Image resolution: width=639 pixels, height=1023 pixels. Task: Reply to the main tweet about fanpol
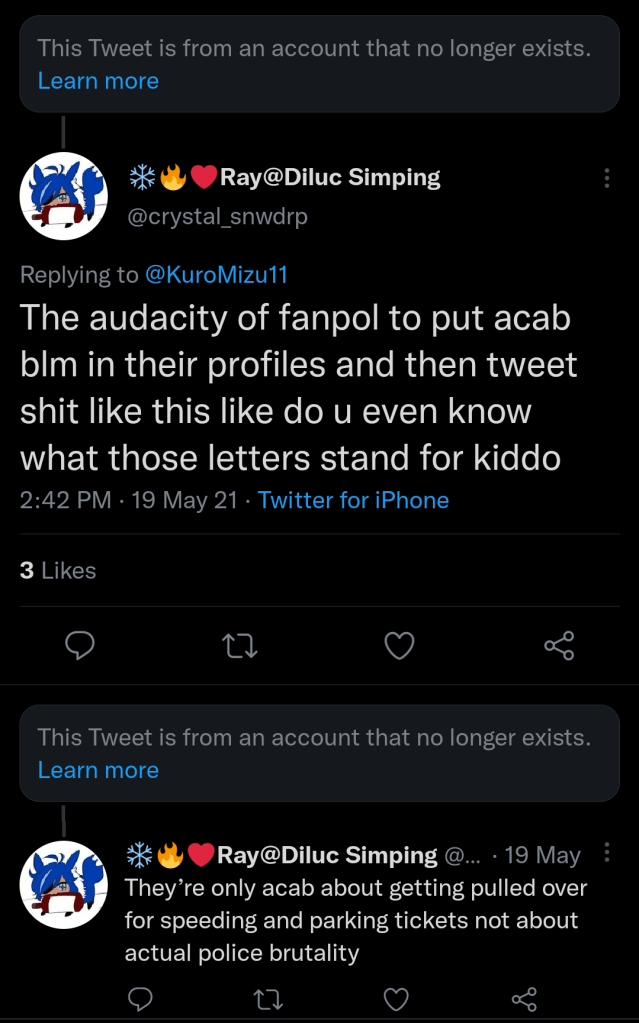(x=79, y=647)
